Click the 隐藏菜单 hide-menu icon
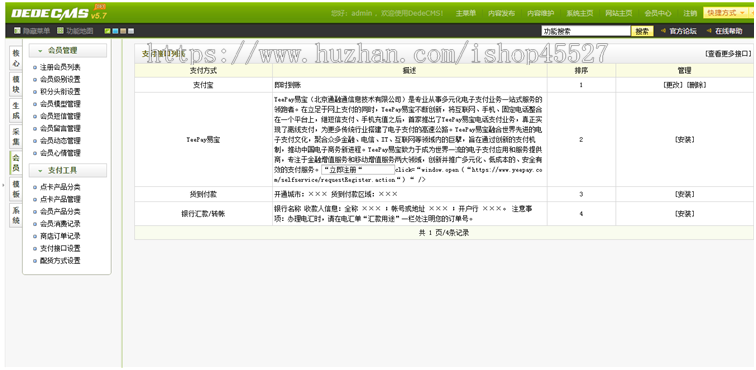This screenshot has width=756, height=370. pos(17,31)
